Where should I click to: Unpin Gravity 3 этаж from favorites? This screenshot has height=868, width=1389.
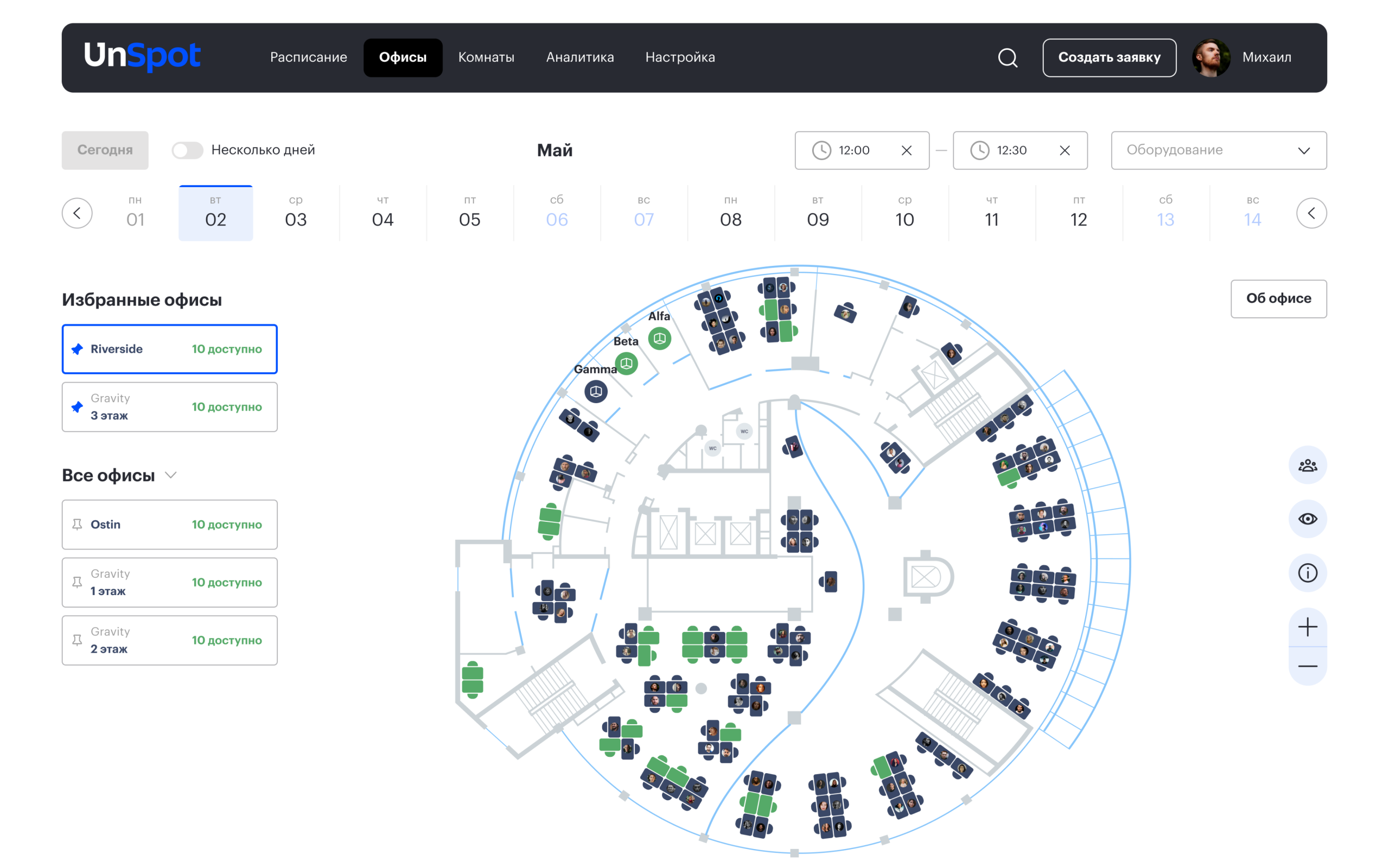point(77,407)
